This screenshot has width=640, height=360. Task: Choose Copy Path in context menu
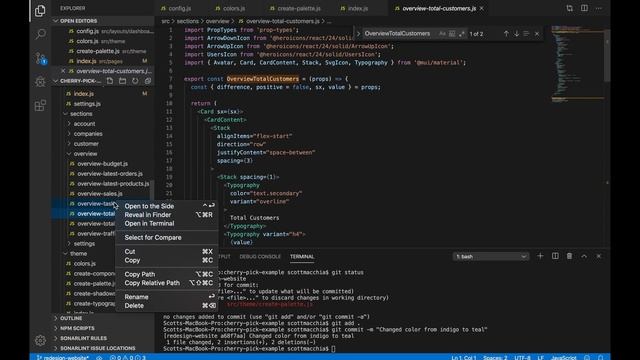pos(167,274)
